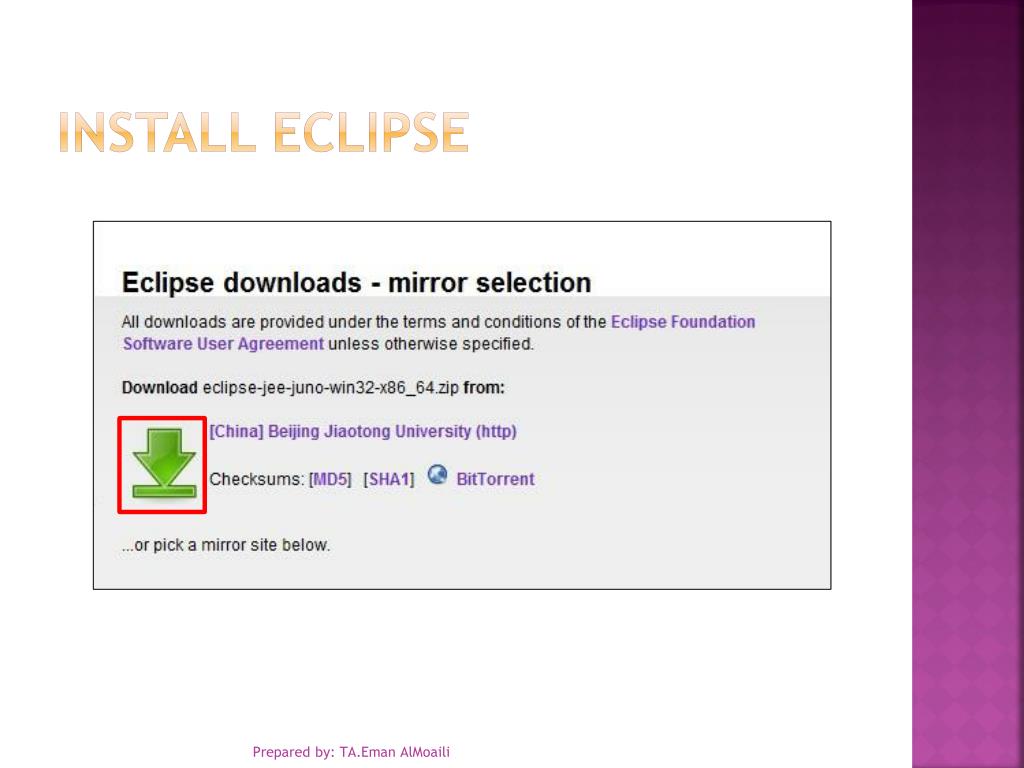
Task: Open the Eclipse Foundation agreement link
Action: click(683, 322)
